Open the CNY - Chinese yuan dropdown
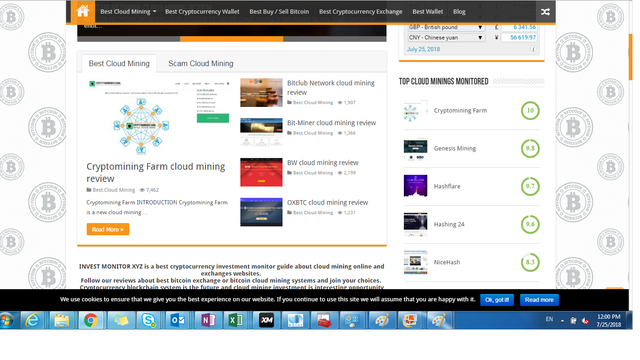Screen dimensions: 640x360 (x=446, y=38)
